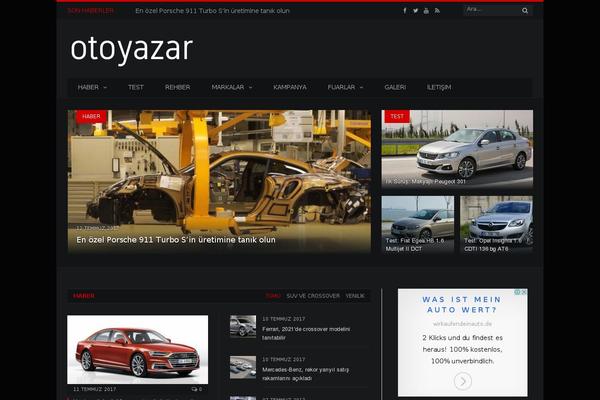600x400 pixels.
Task: Open the GALERİ menu item
Action: pos(395,87)
